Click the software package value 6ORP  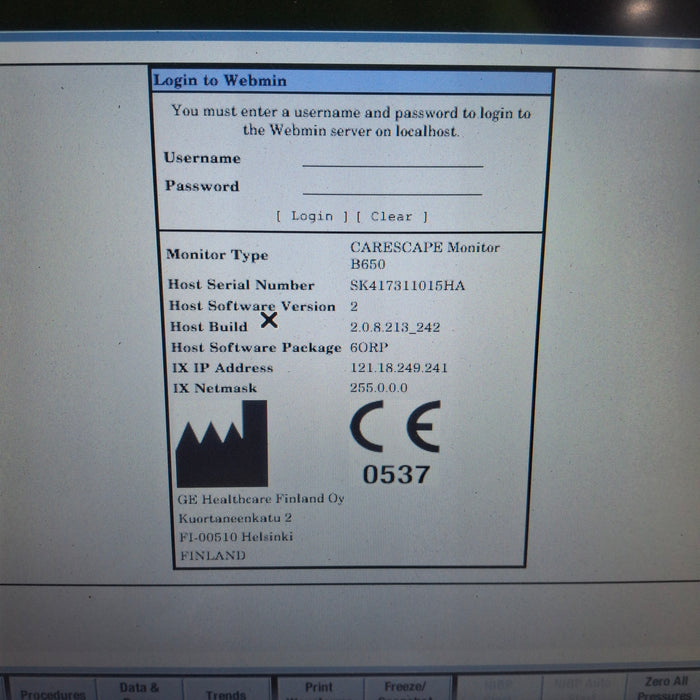pos(369,347)
